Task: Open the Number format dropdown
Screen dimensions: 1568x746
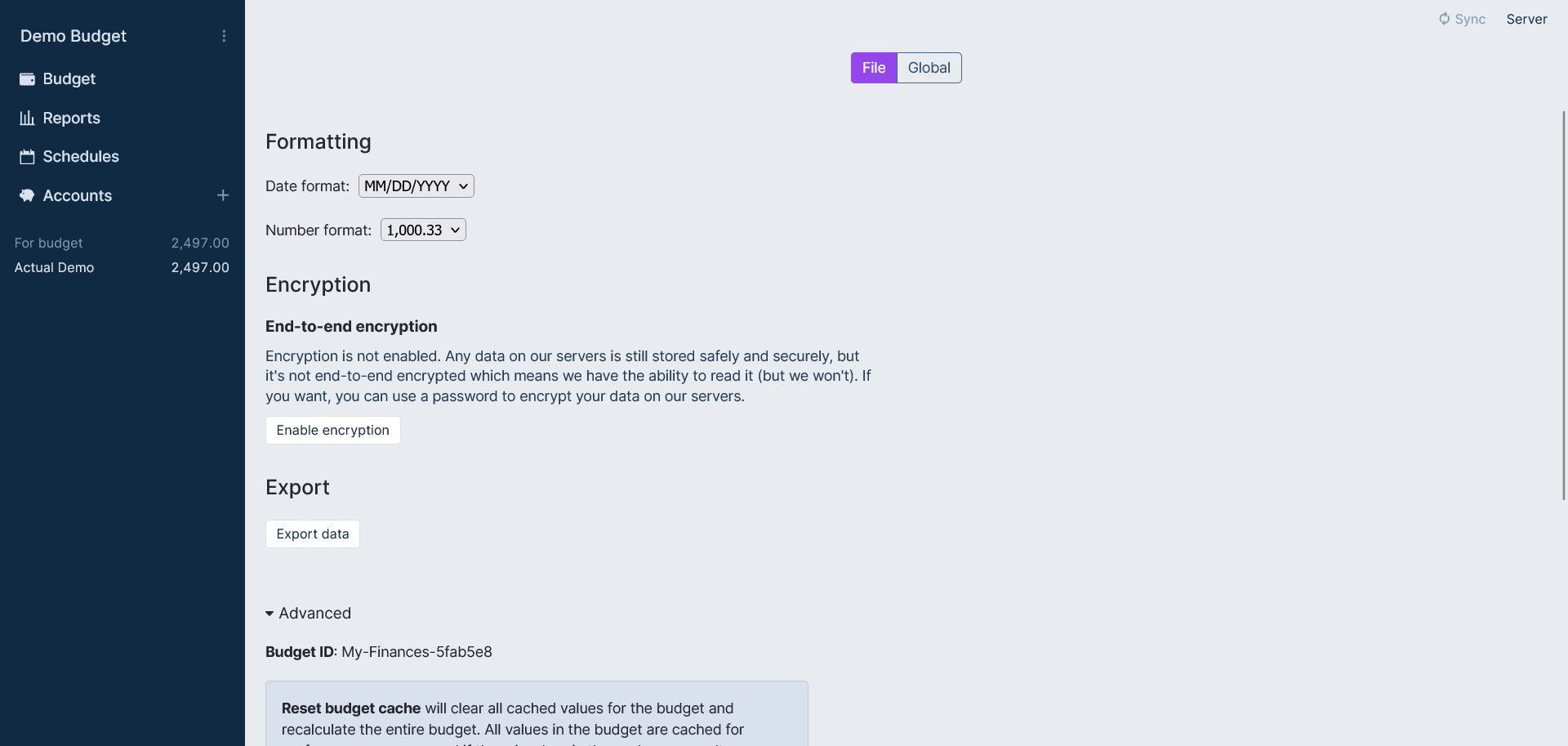Action: (423, 230)
